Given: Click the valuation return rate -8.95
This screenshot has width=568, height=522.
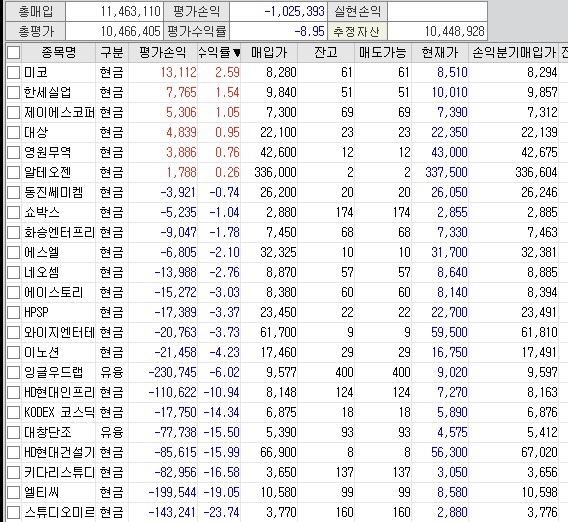Looking at the screenshot, I should 309,32.
